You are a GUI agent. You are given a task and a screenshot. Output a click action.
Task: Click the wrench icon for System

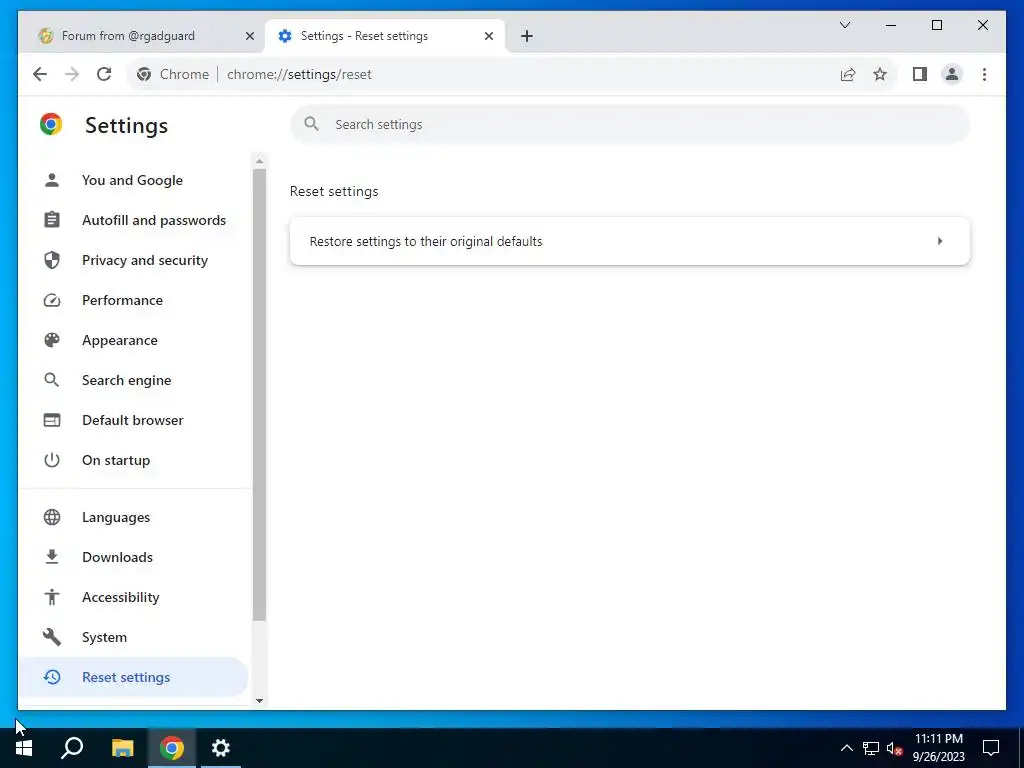pos(52,637)
